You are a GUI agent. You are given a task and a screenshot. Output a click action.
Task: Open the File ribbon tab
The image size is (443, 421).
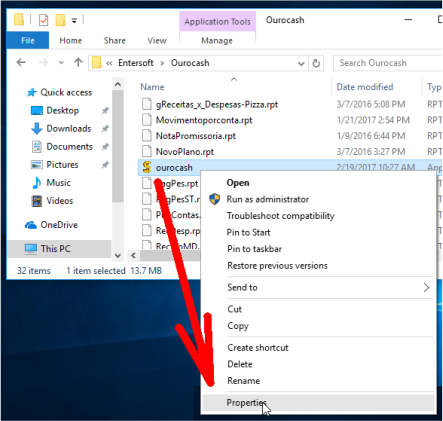28,40
